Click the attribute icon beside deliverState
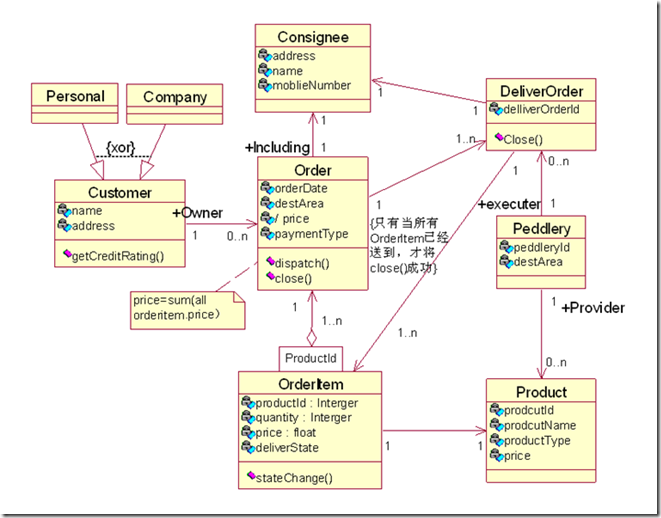This screenshot has height=518, width=661. click(248, 447)
